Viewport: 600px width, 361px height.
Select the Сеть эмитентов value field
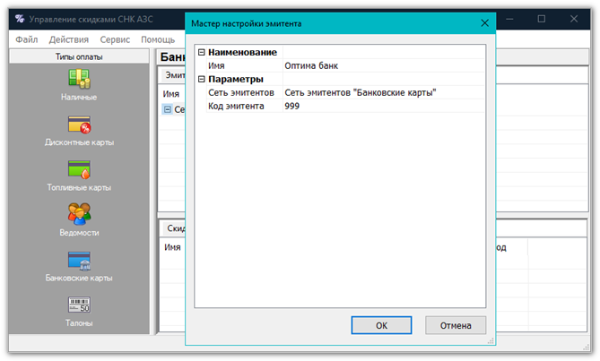[x=383, y=93]
